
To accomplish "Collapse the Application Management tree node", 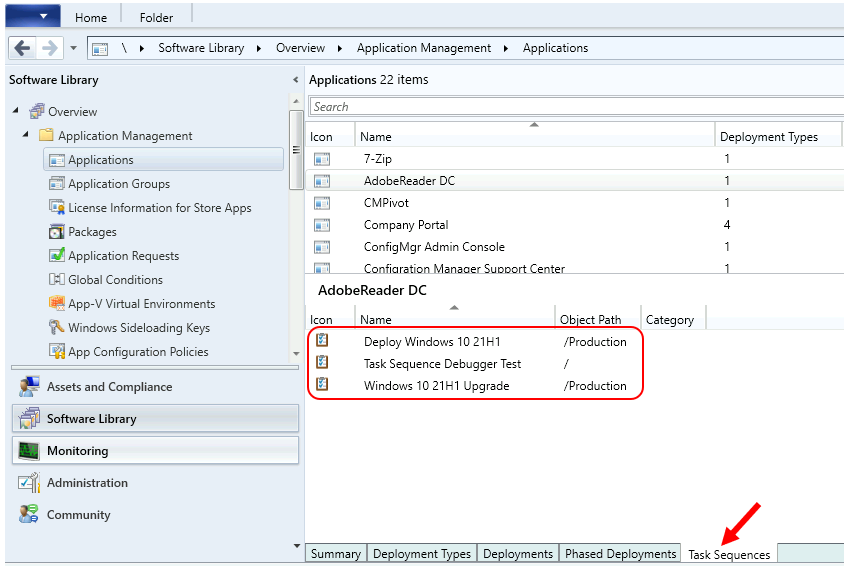I will coord(26,134).
